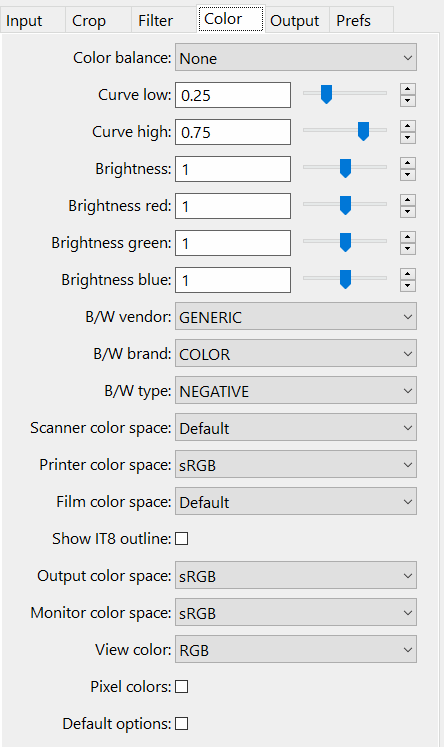Open the B/W vendor dropdown
Screen dimensions: 444x747
[296, 316]
